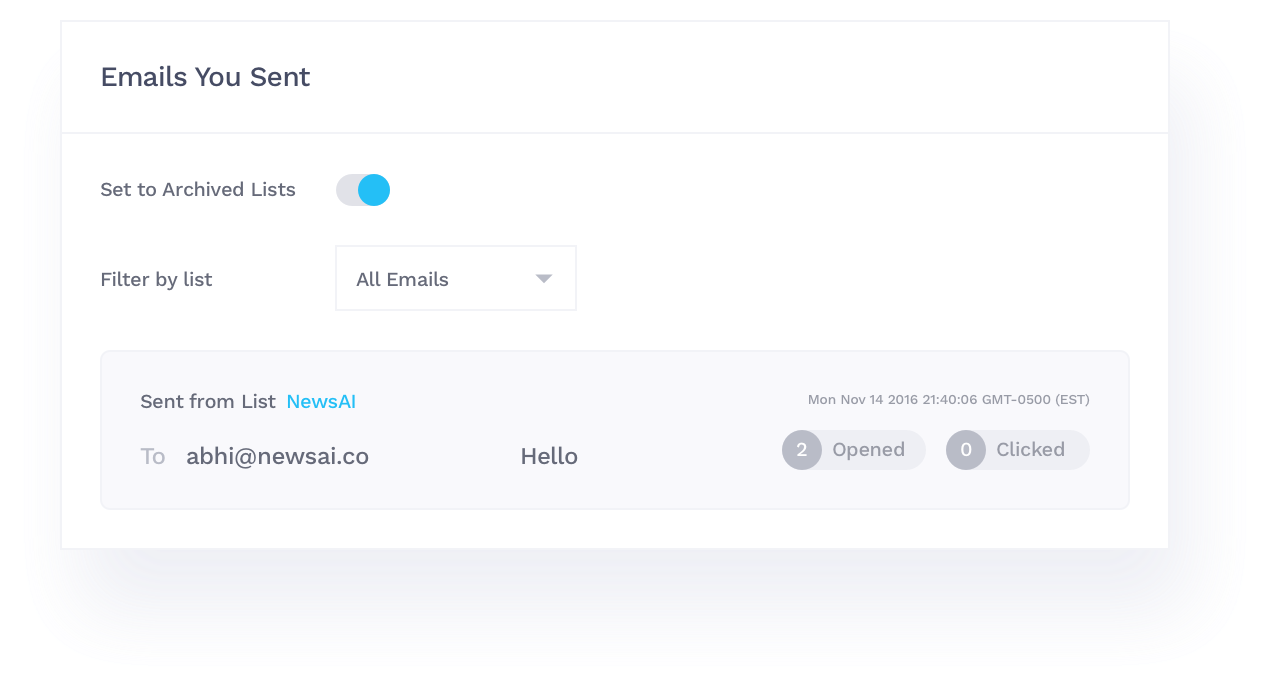
Task: Click the circular badge showing 2 opens
Action: (802, 450)
